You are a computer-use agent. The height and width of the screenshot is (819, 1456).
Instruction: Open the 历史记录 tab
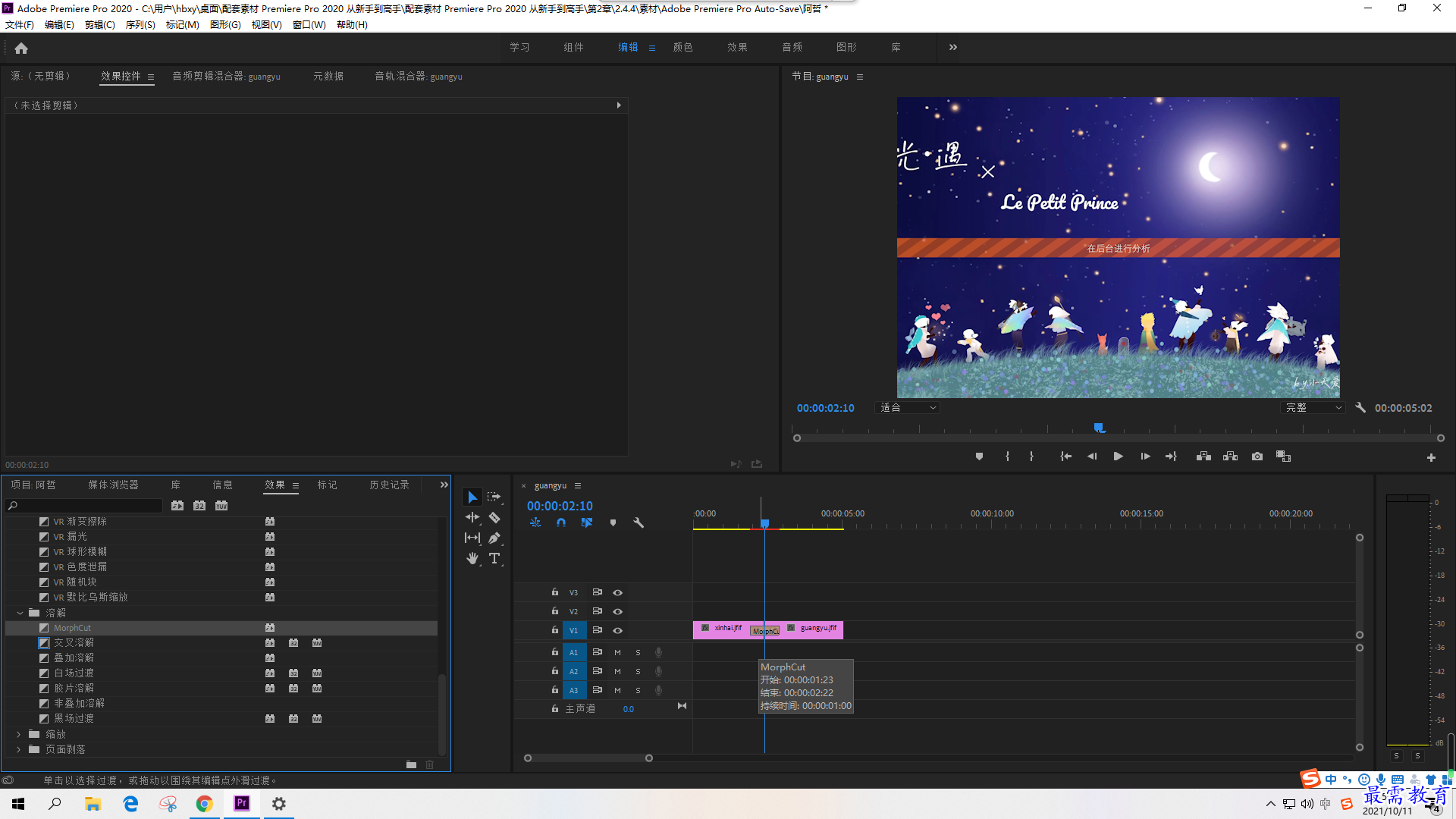(x=390, y=485)
